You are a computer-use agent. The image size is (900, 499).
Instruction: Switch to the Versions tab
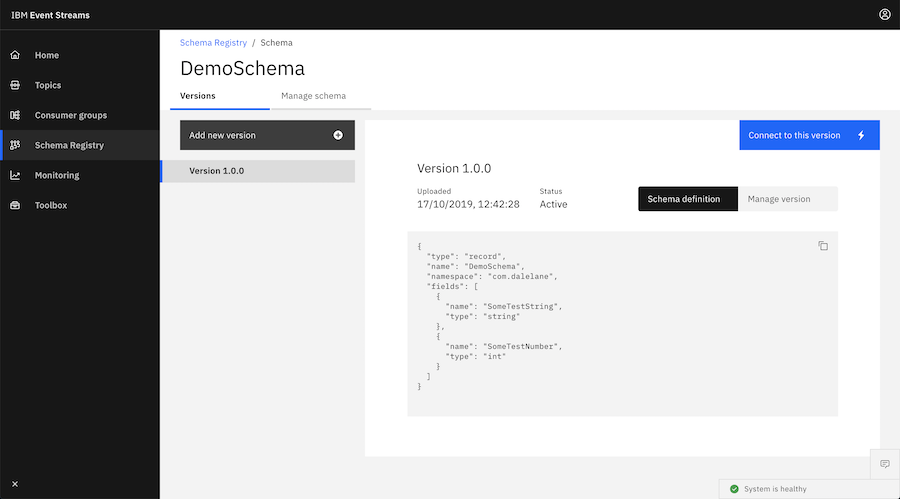(x=220, y=96)
